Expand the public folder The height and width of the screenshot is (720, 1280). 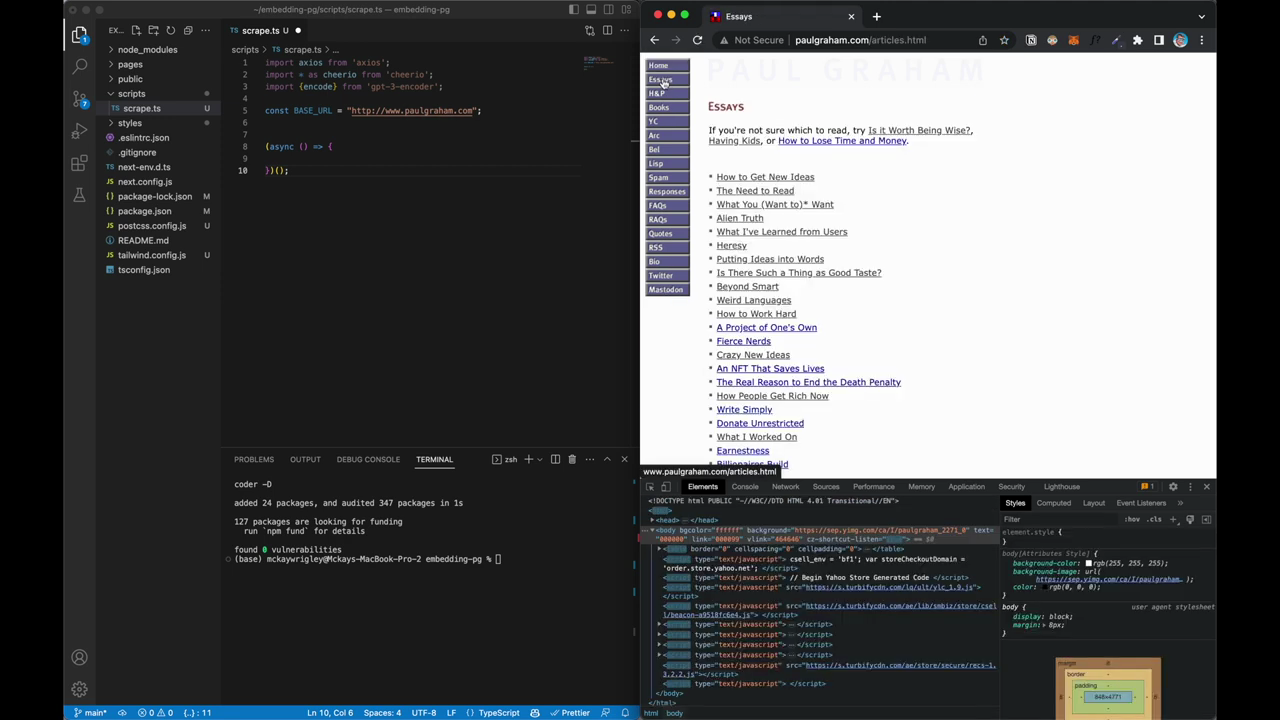click(x=130, y=79)
